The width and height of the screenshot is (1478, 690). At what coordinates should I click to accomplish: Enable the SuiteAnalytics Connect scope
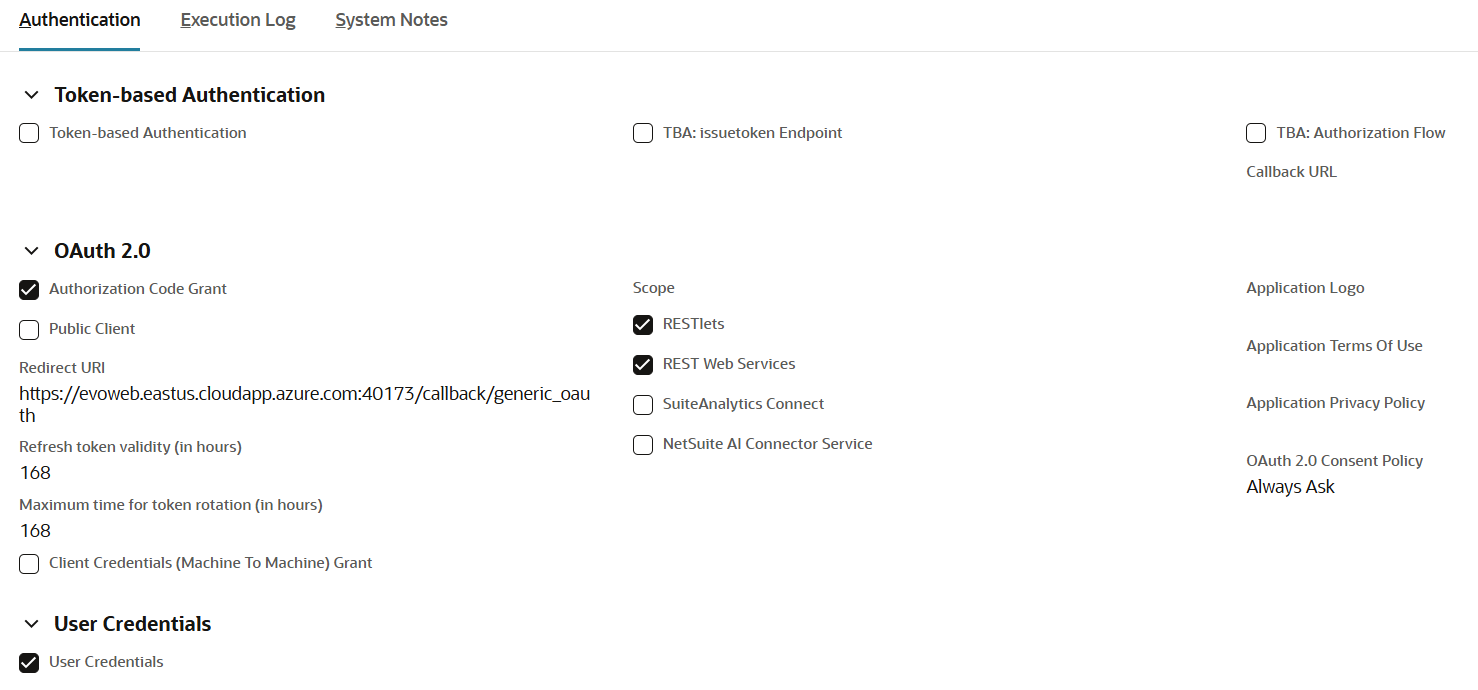[643, 404]
